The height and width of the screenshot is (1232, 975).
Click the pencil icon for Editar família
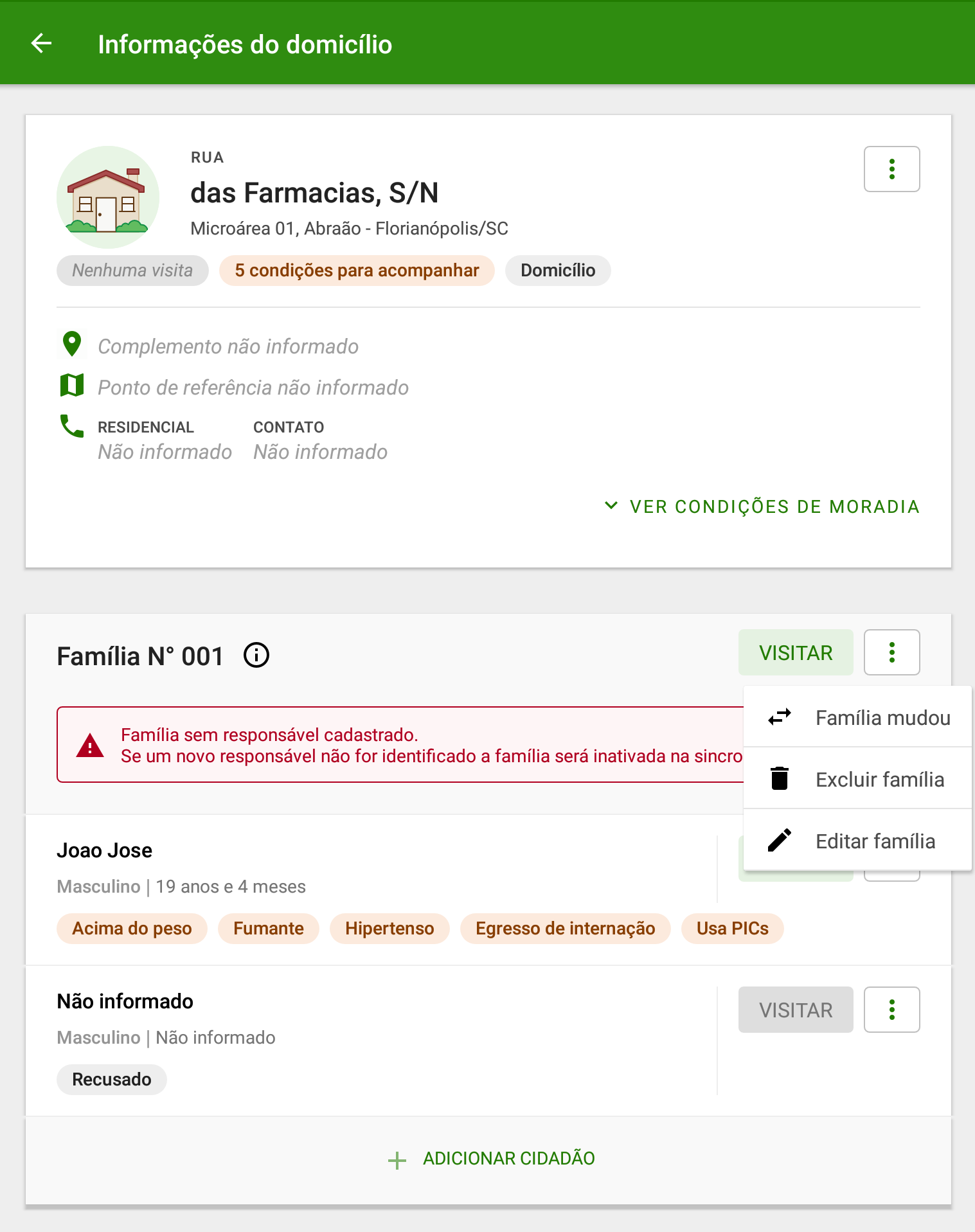(x=780, y=840)
